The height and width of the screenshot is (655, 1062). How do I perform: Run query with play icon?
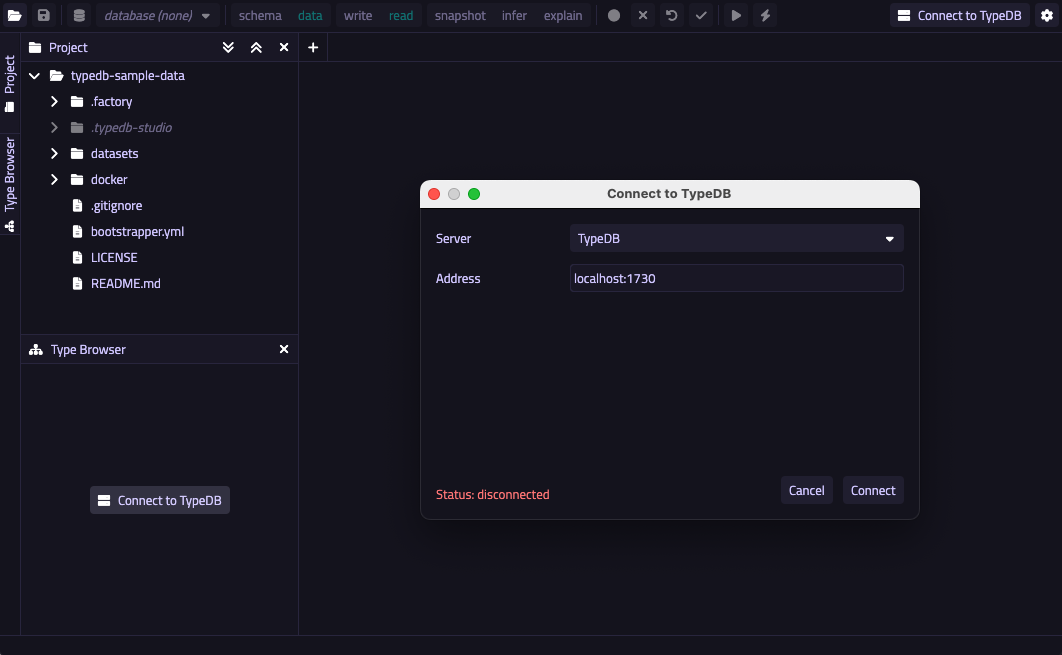point(736,15)
